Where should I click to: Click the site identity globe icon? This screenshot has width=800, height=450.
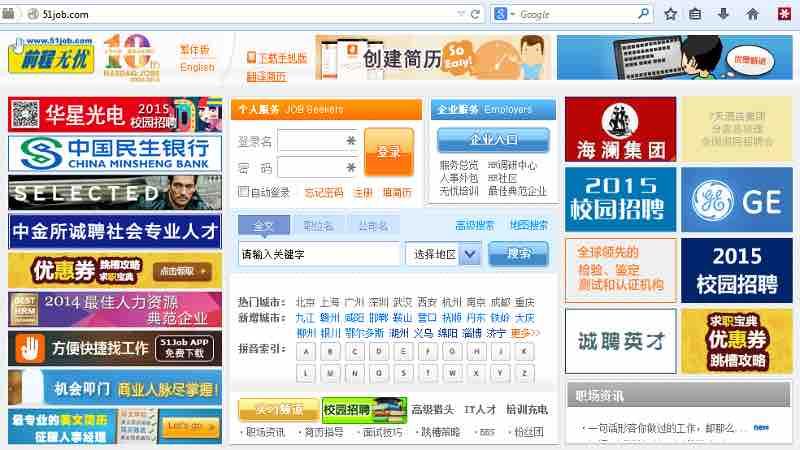(33, 14)
